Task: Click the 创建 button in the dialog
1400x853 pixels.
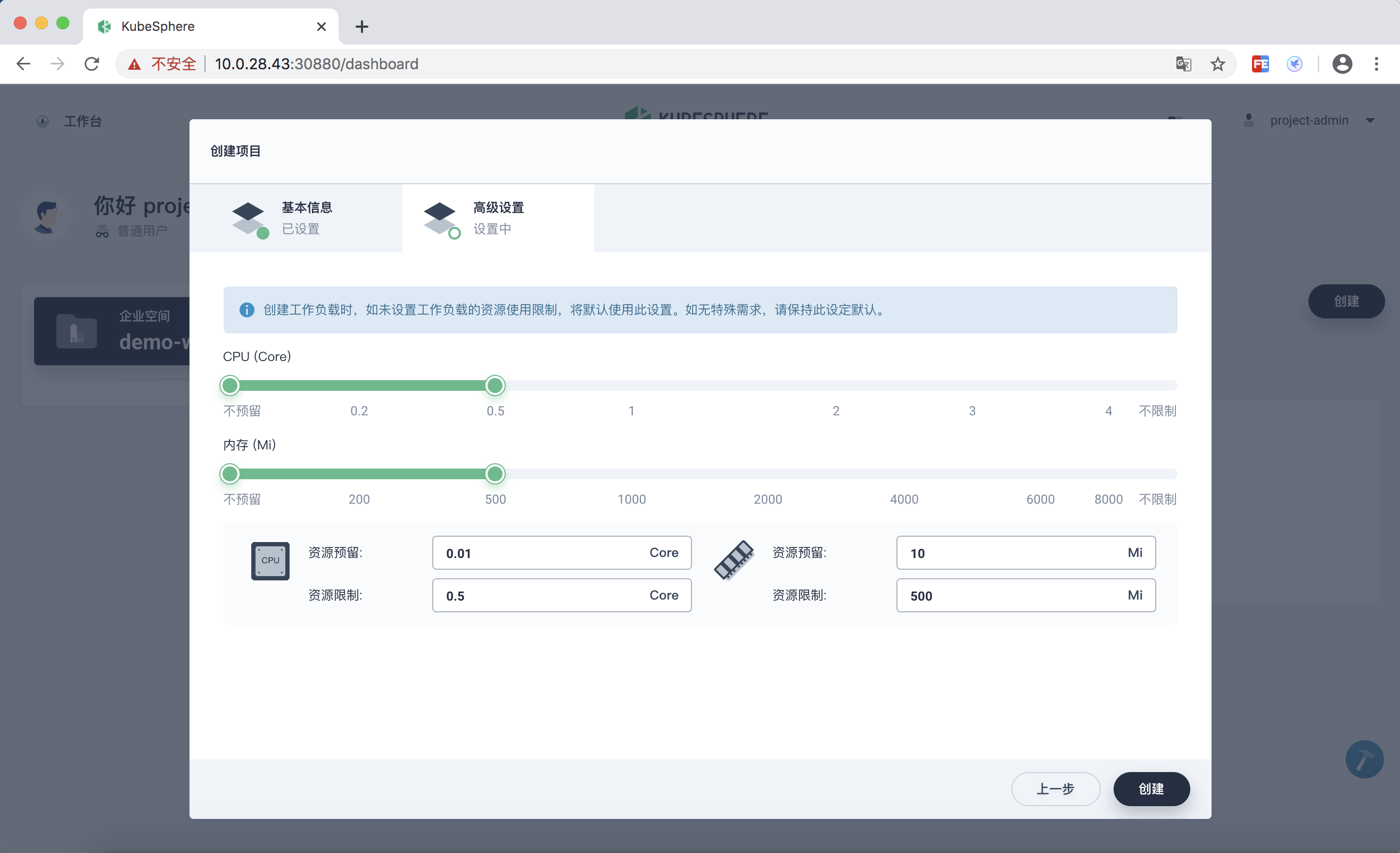Action: [1151, 789]
